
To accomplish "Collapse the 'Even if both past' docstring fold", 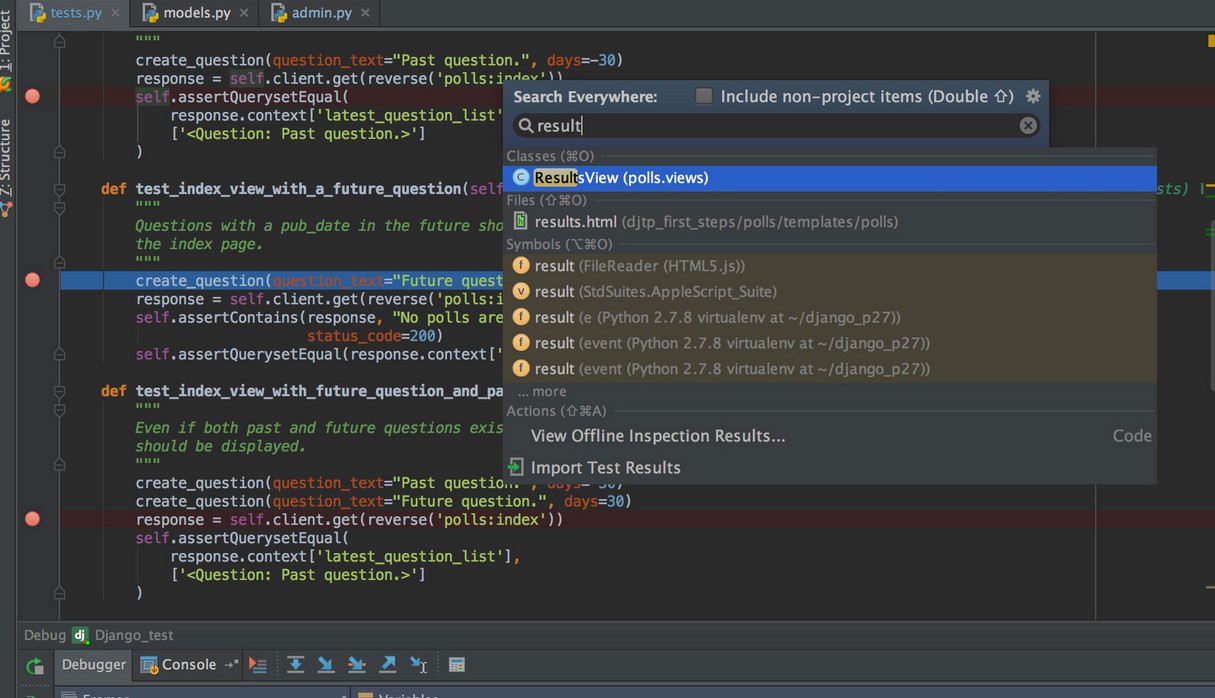I will tap(60, 409).
